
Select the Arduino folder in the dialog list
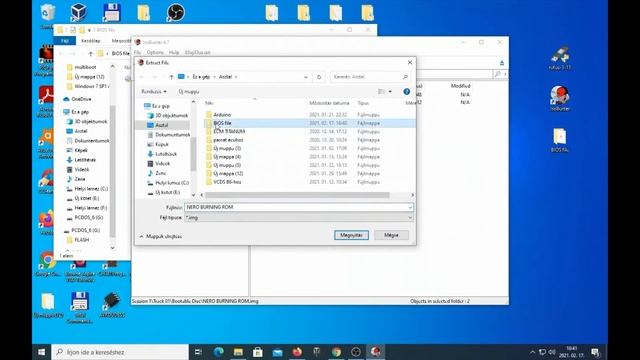tap(222, 115)
